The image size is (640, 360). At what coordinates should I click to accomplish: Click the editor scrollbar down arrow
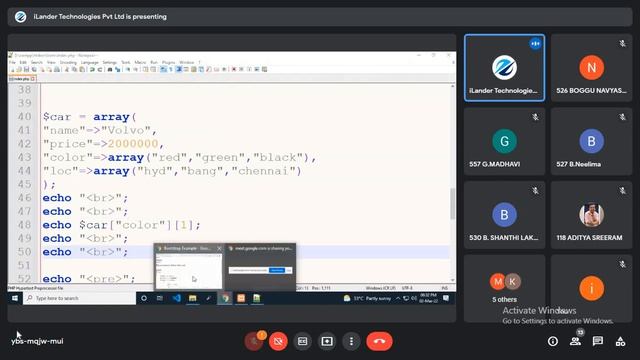453,280
